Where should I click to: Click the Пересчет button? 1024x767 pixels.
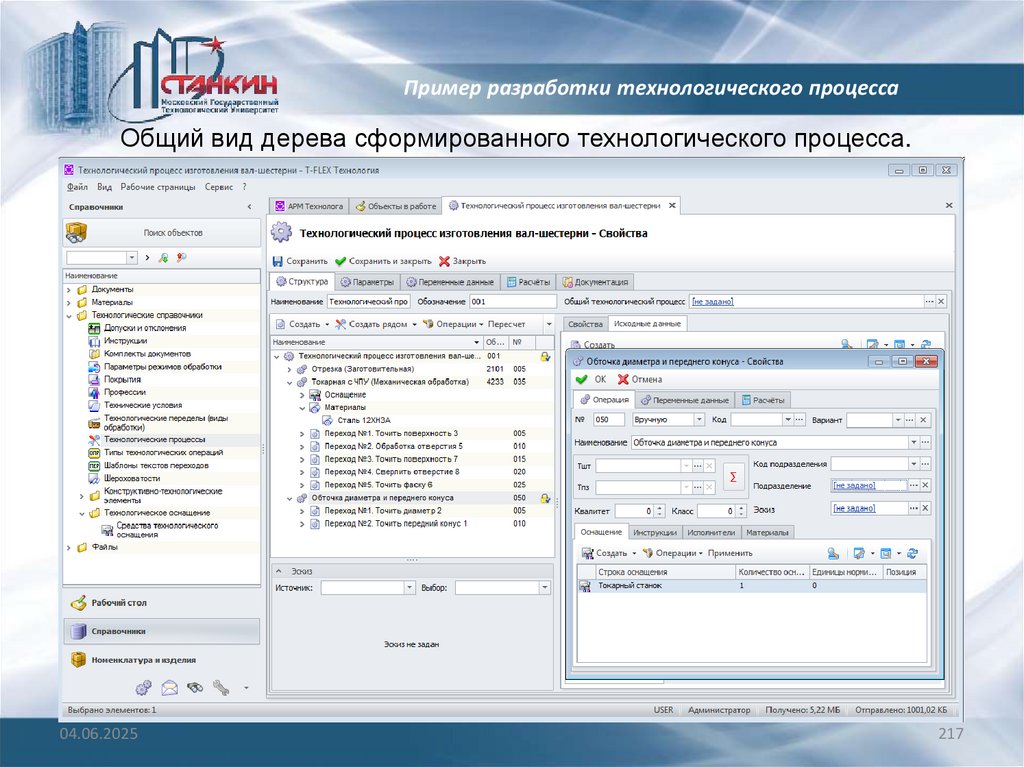[x=506, y=324]
